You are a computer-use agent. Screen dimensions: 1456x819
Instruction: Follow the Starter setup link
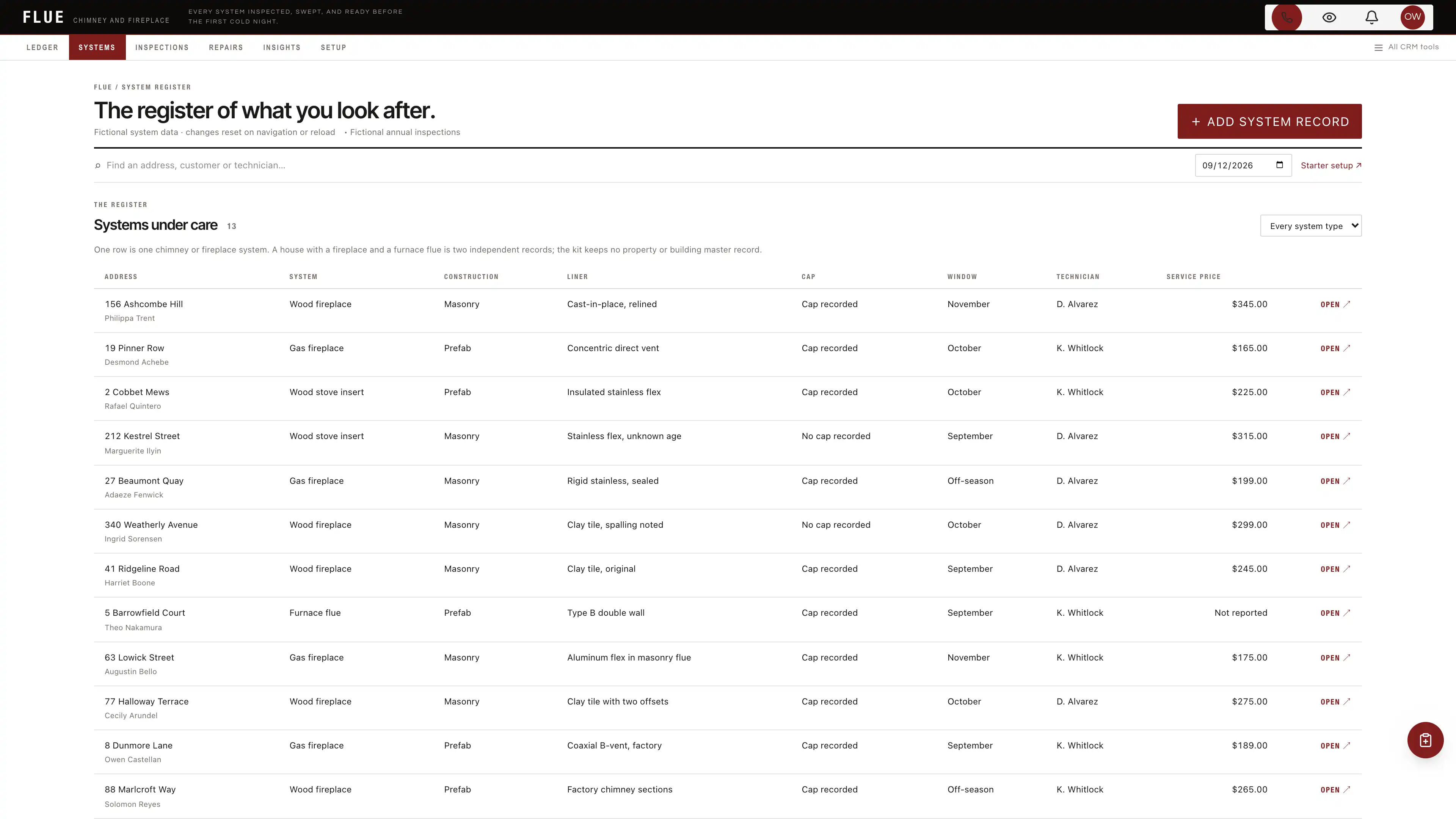coord(1331,166)
